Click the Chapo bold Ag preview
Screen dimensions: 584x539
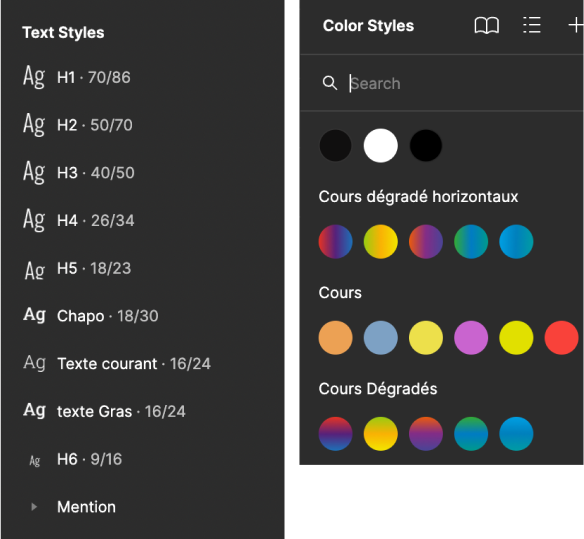pos(35,315)
